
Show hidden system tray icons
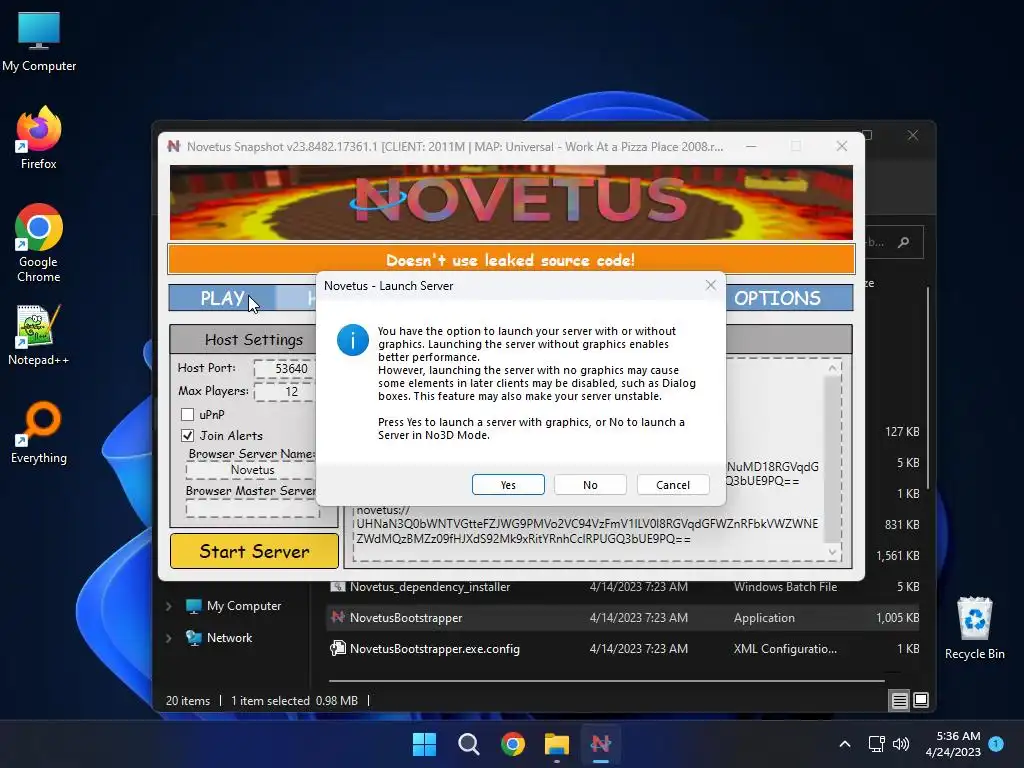[844, 744]
